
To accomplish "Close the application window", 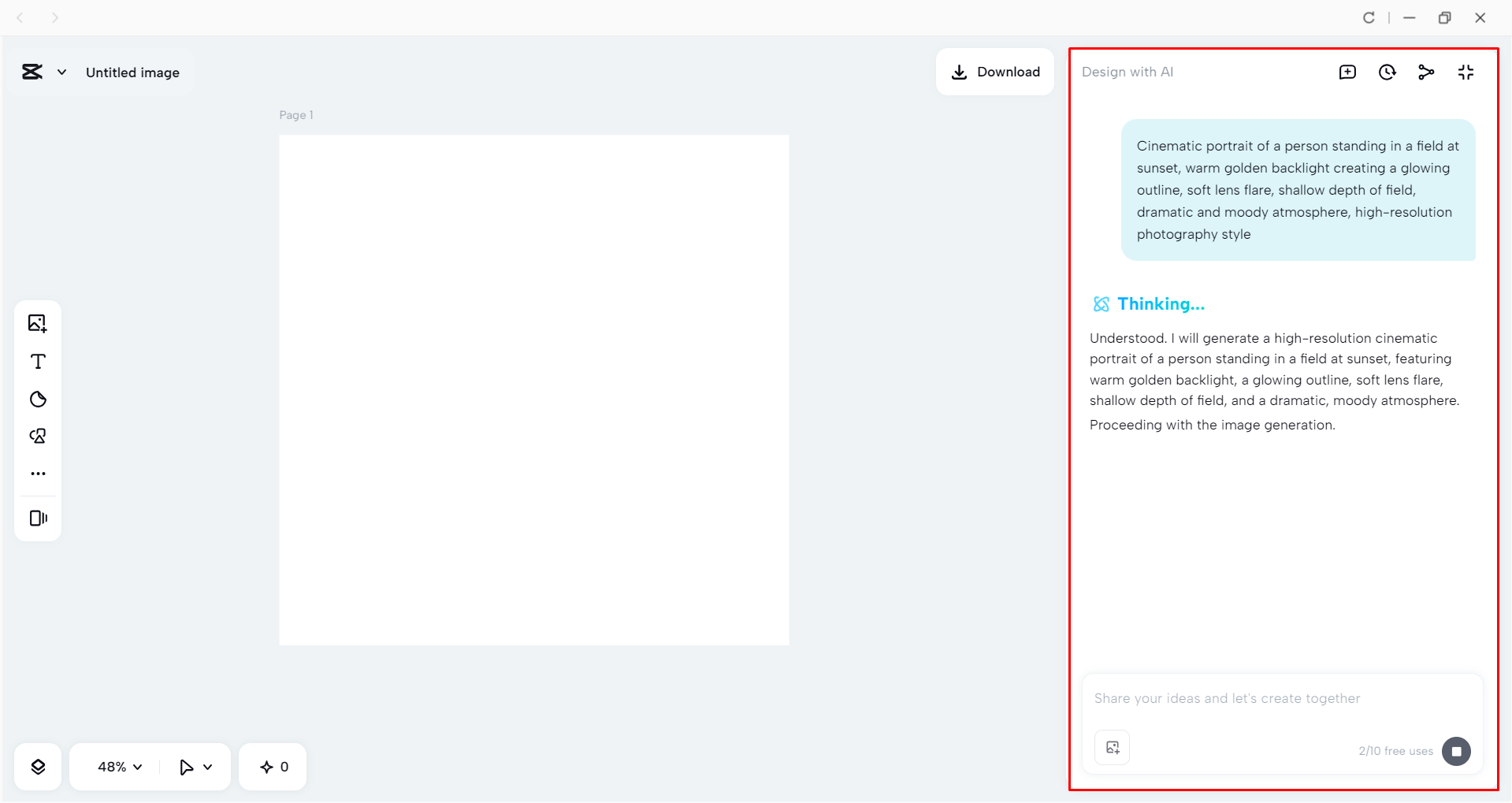I will [x=1480, y=17].
